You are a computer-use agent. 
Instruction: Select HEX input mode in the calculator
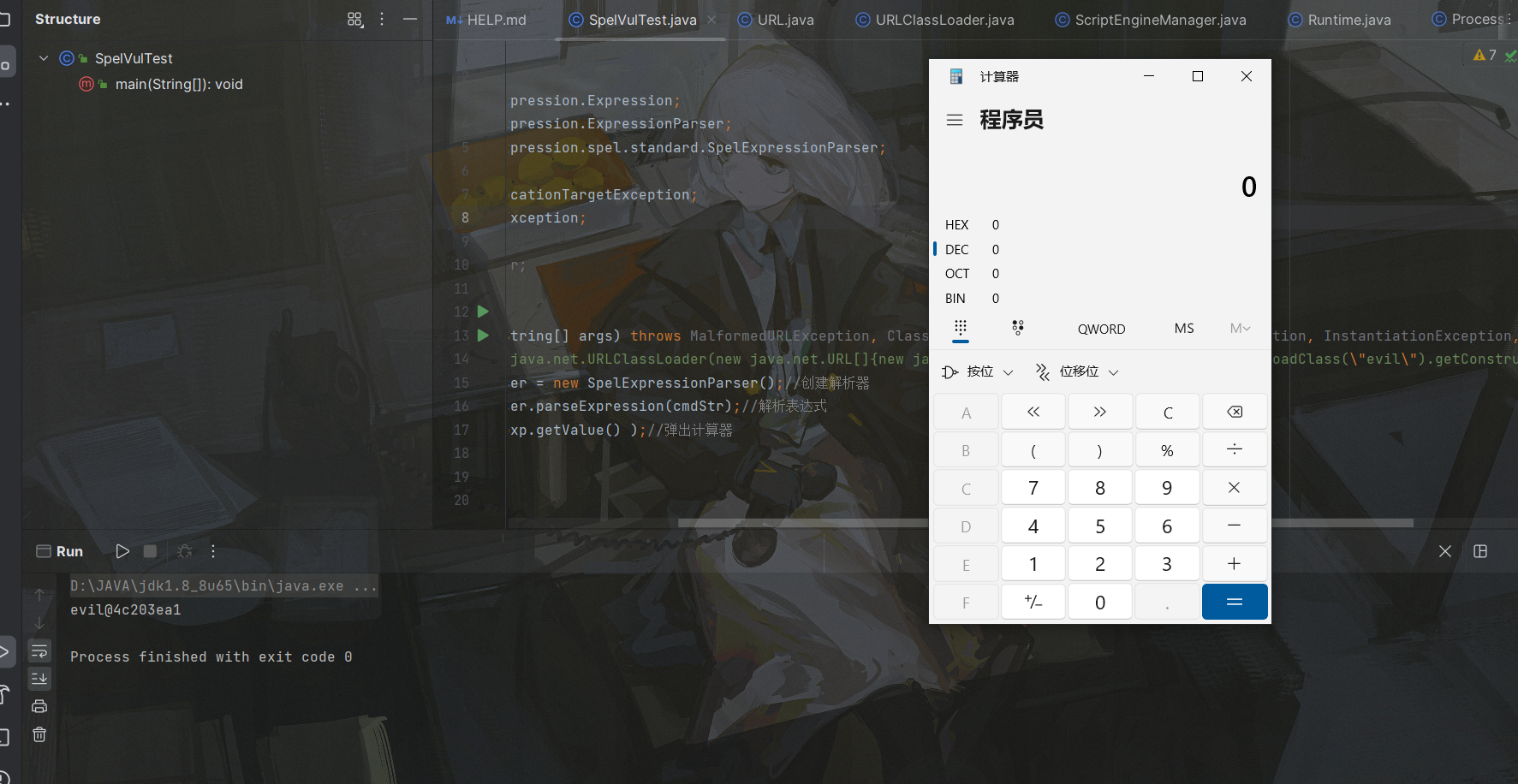point(956,224)
